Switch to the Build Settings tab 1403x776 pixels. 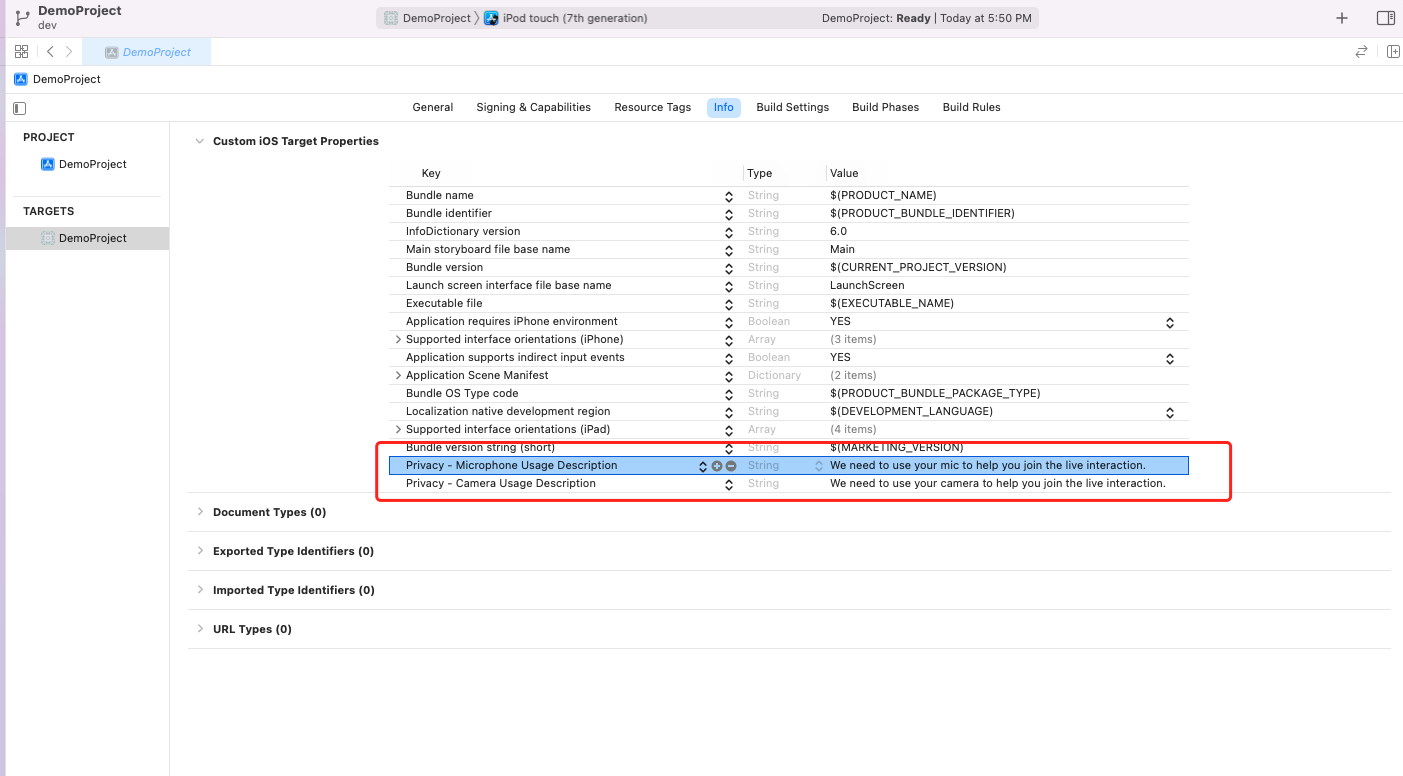pyautogui.click(x=793, y=107)
